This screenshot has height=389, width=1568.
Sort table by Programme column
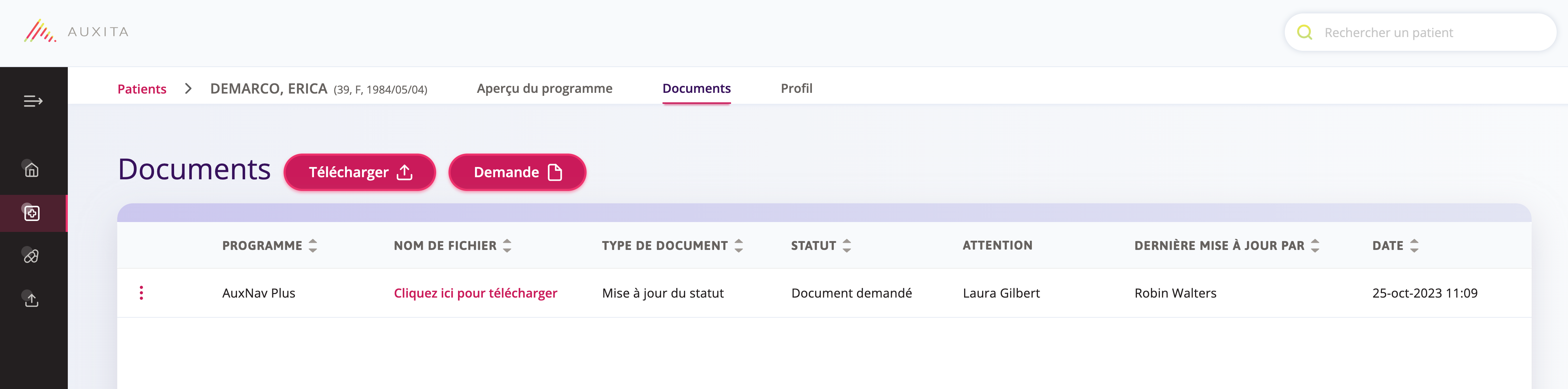(312, 245)
